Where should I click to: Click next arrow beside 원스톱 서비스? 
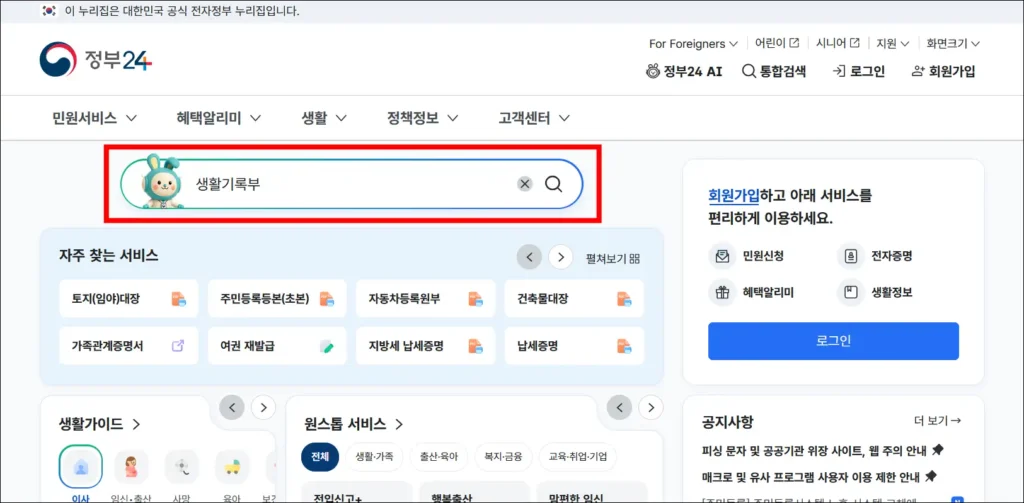pos(650,408)
